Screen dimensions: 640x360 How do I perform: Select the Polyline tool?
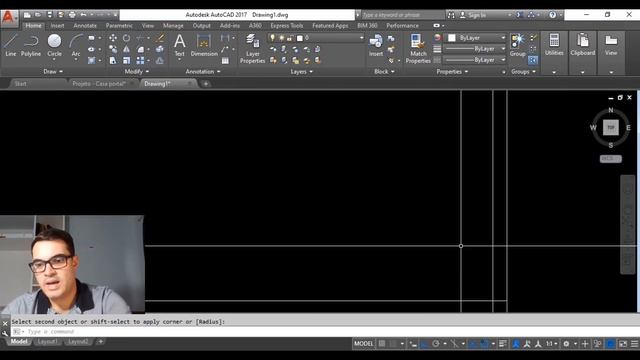[31, 45]
